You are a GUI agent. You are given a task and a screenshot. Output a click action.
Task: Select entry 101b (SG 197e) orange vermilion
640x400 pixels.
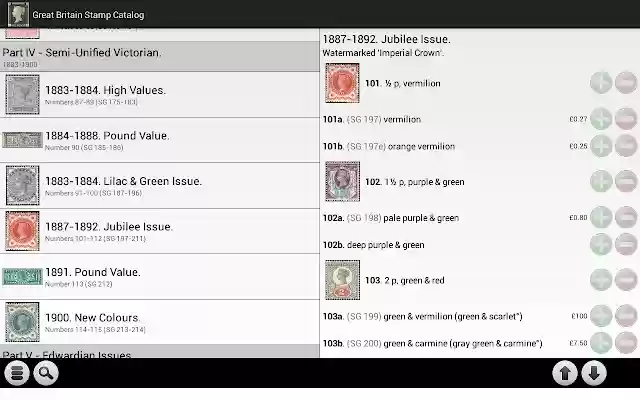[389, 146]
